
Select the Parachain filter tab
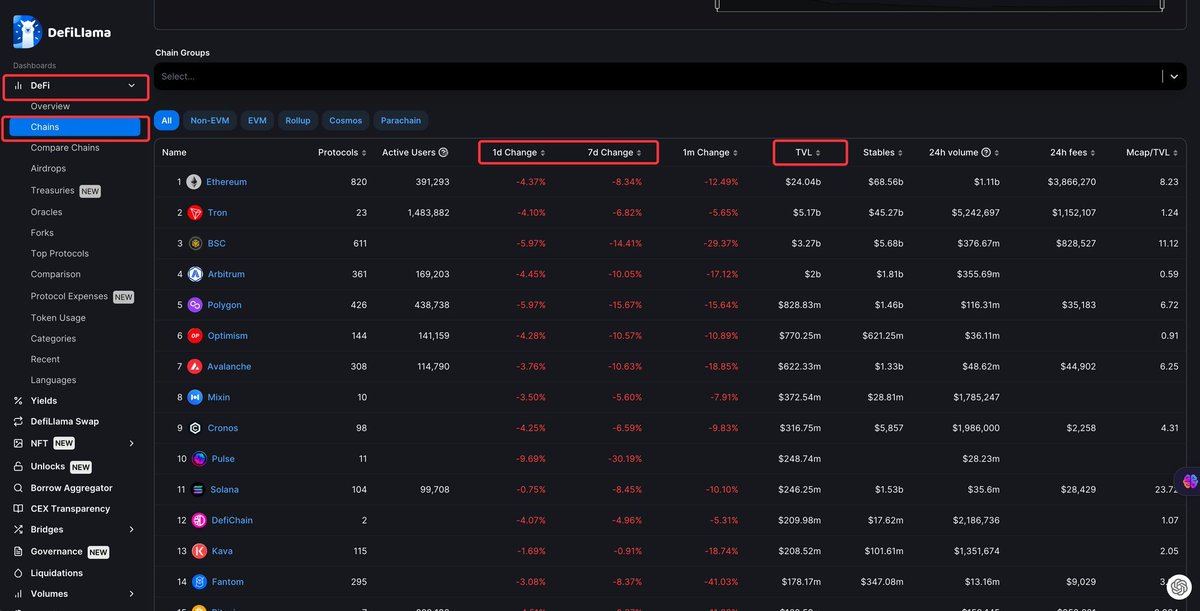[x=401, y=121]
